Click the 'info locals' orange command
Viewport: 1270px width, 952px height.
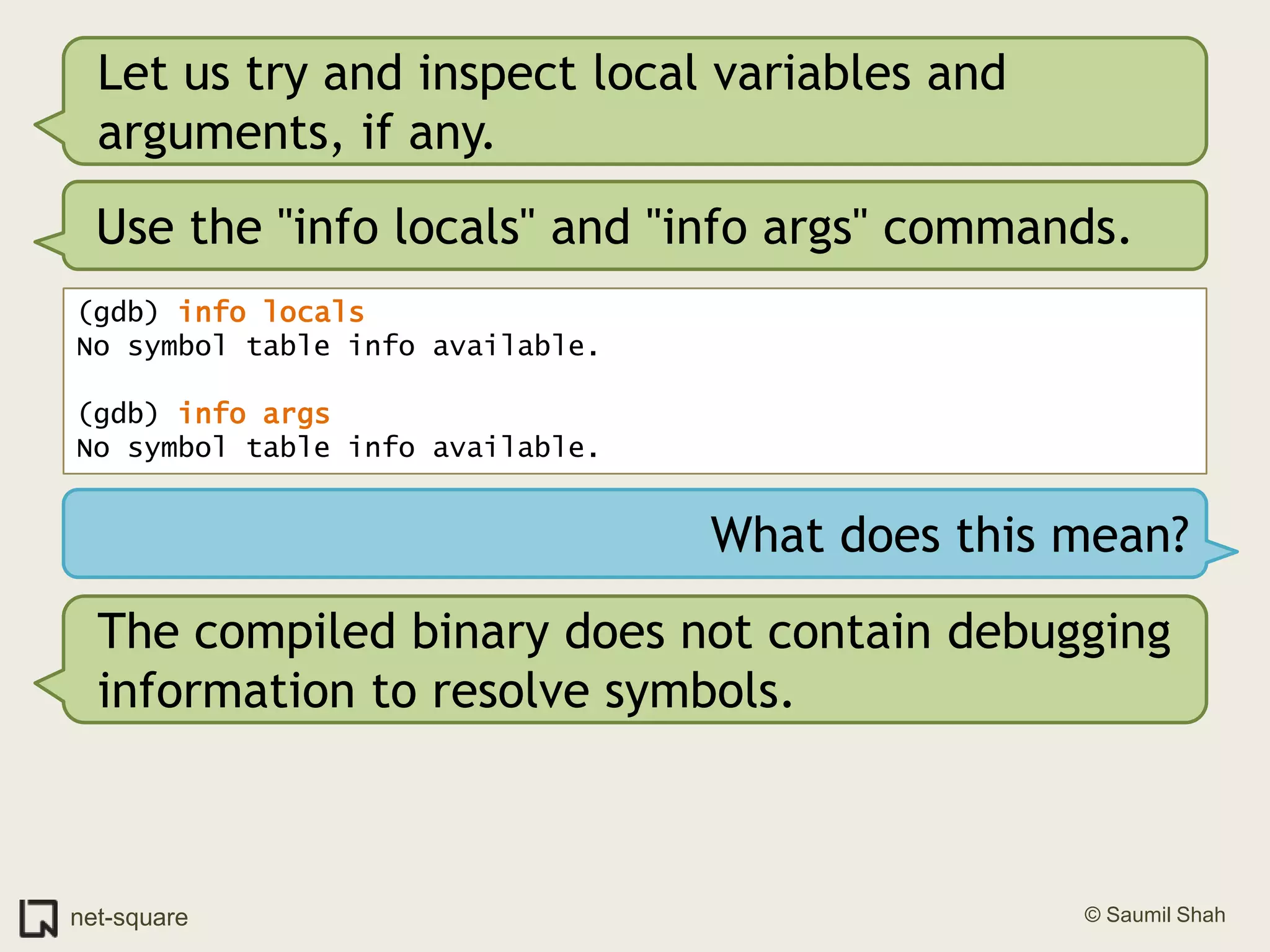click(x=271, y=312)
